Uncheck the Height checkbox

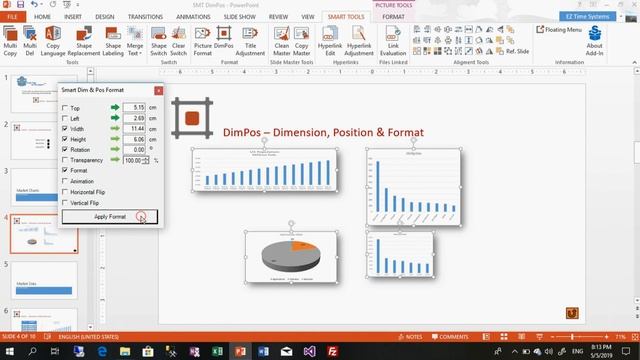click(64, 139)
